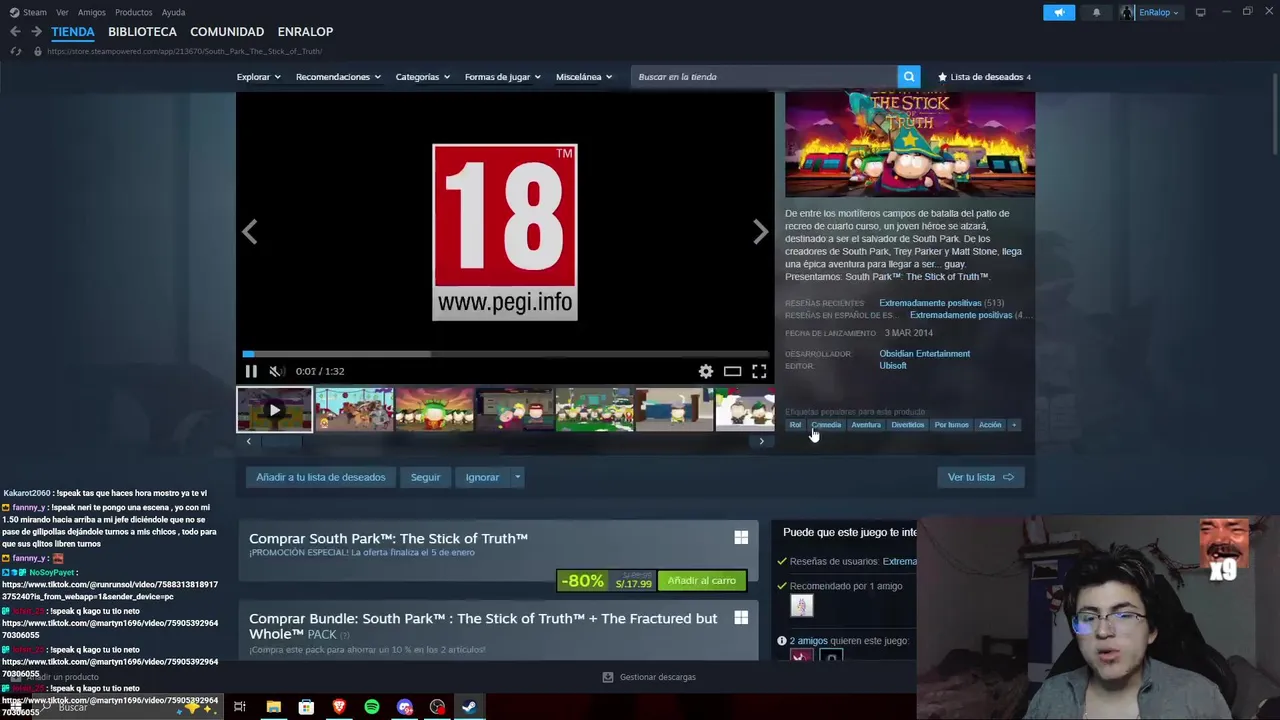Click the Big Picture mode monitor icon

[1200, 12]
